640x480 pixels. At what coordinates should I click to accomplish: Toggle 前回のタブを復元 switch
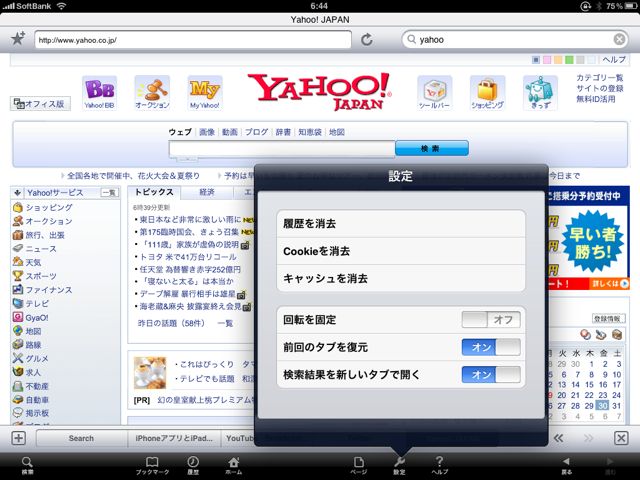[x=491, y=347]
